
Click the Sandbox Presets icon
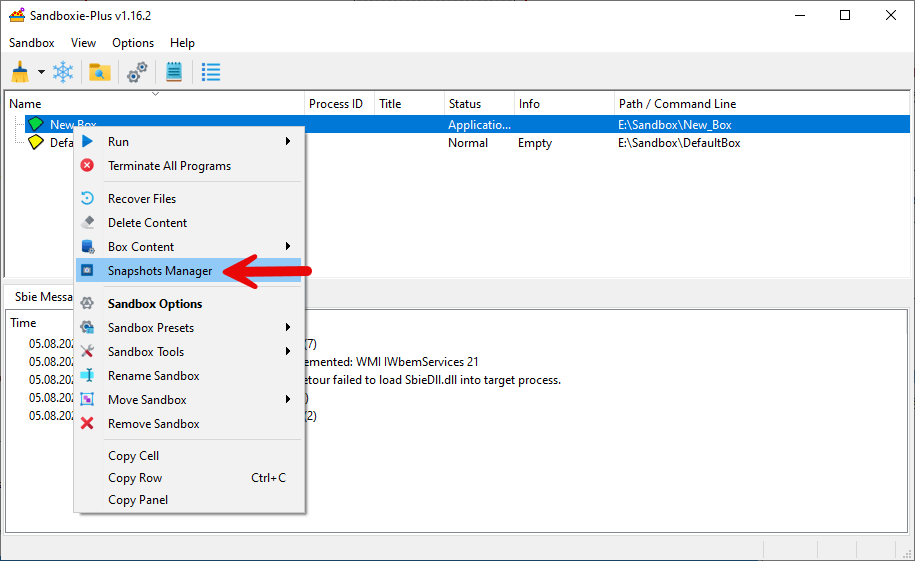88,327
